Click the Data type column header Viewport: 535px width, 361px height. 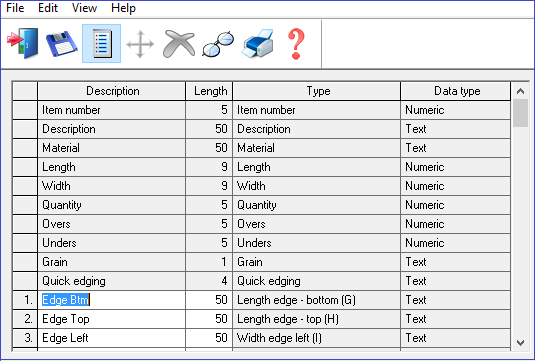456,91
